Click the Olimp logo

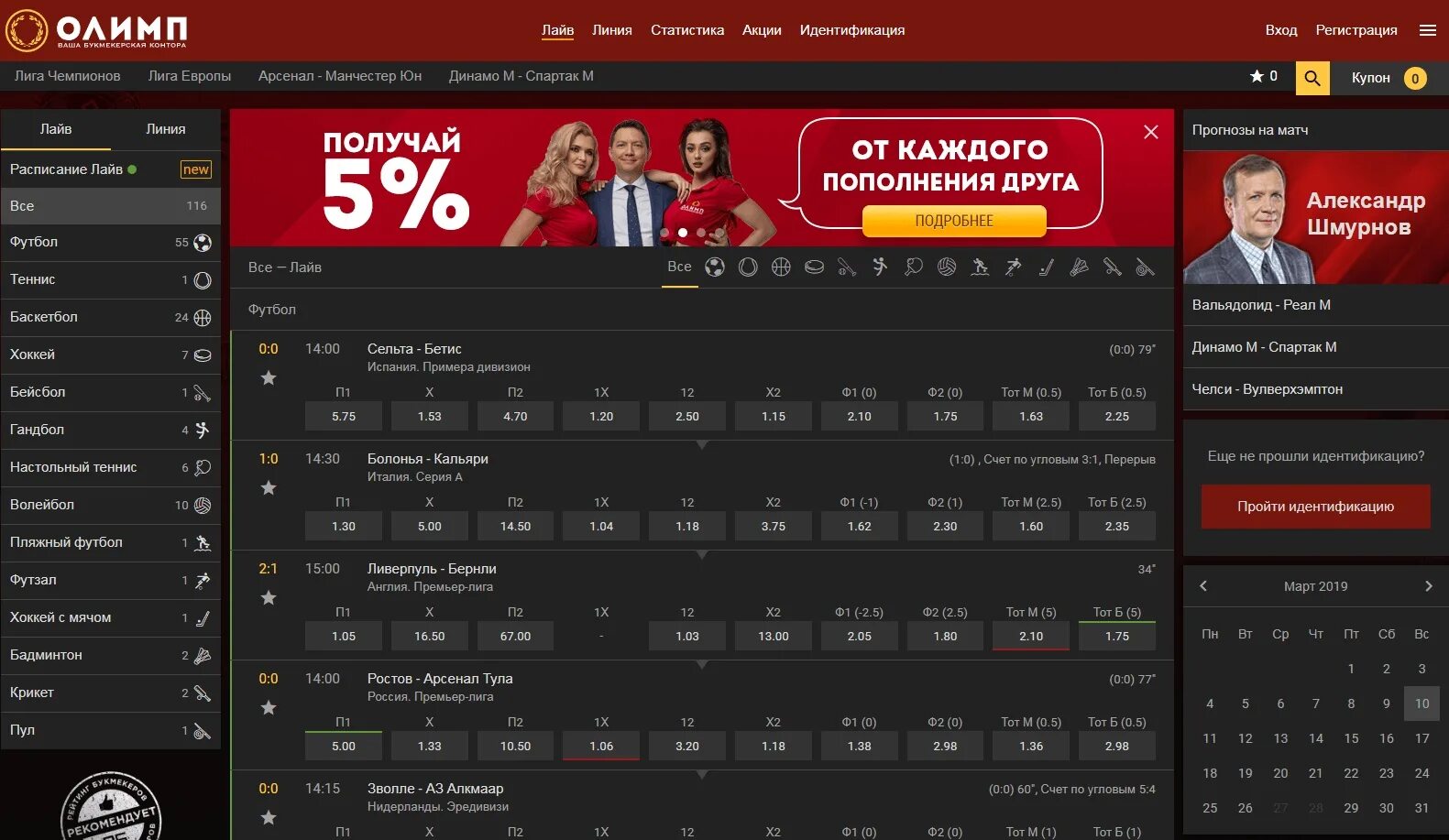tap(97, 31)
